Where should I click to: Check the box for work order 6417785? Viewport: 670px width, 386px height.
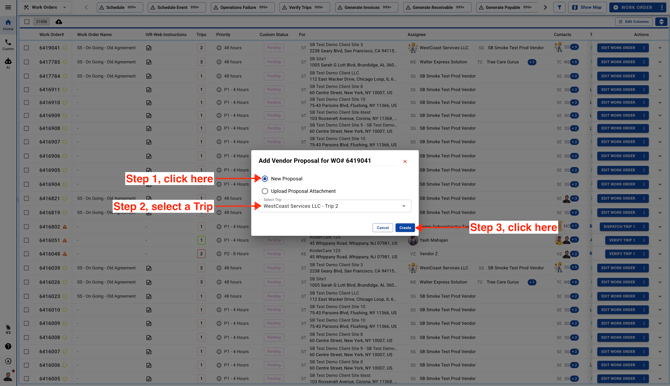click(x=26, y=62)
